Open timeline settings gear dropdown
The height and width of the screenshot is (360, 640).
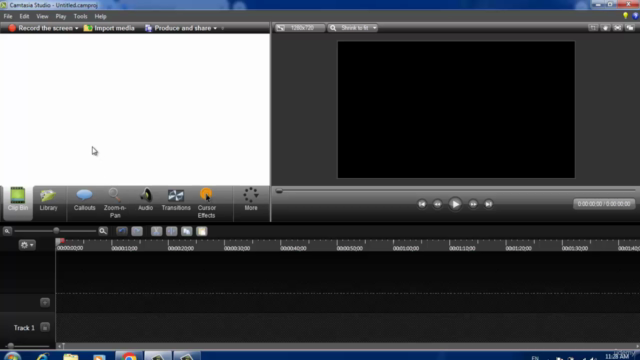tap(27, 245)
